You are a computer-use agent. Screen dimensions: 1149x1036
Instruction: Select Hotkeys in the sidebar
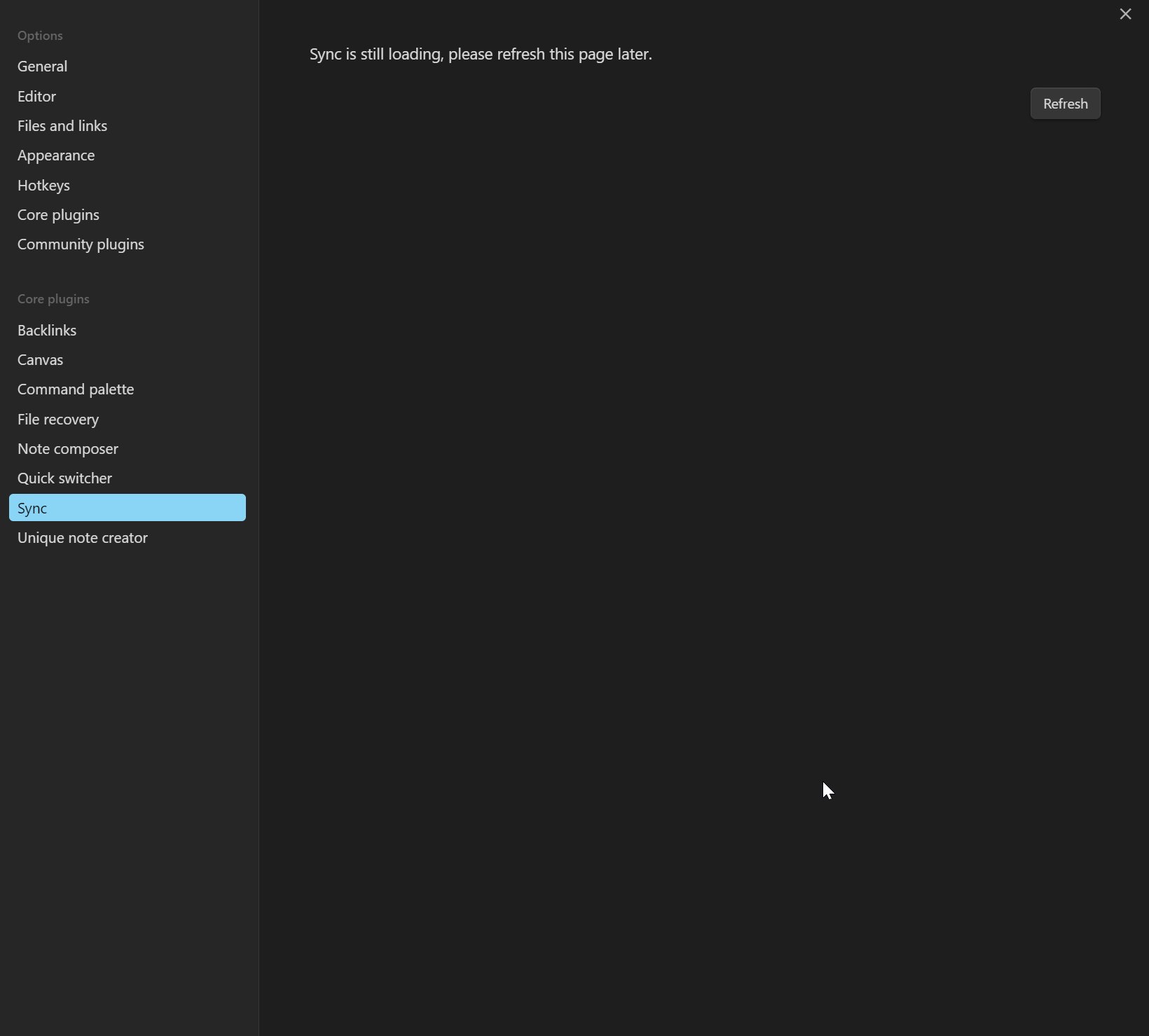(43, 186)
